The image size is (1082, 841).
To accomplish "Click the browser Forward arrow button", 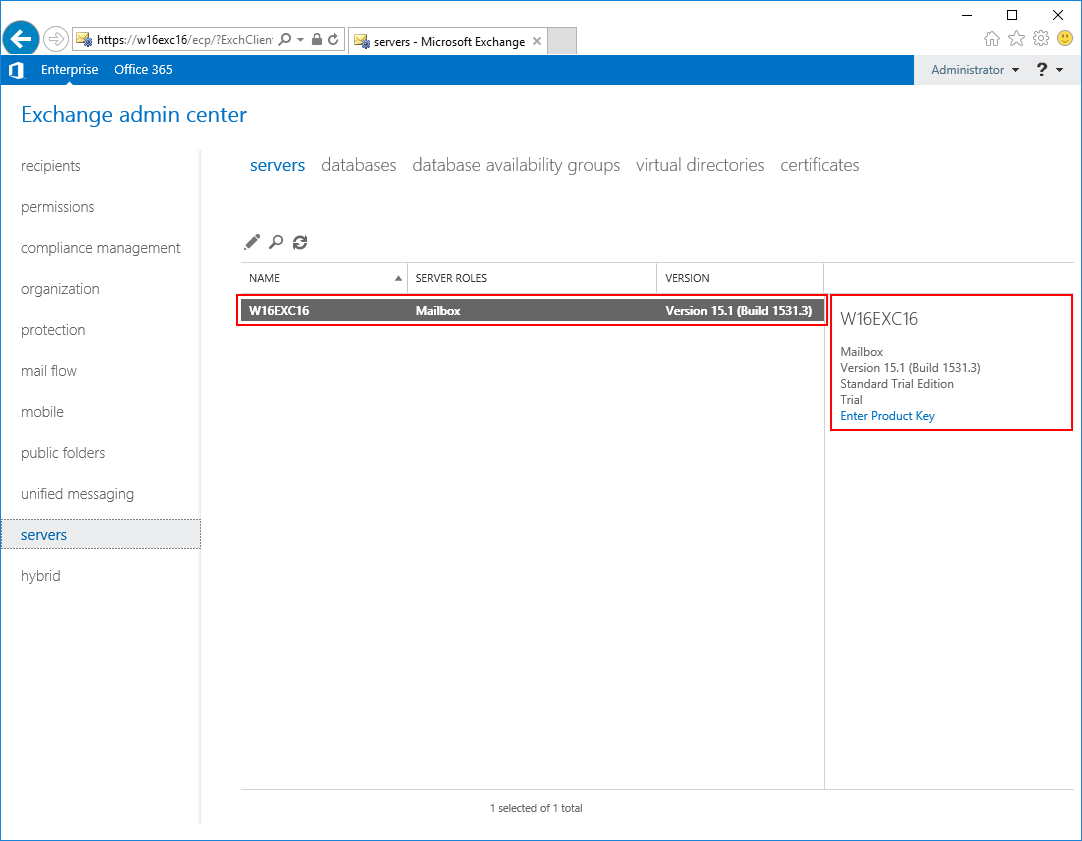I will [55, 39].
